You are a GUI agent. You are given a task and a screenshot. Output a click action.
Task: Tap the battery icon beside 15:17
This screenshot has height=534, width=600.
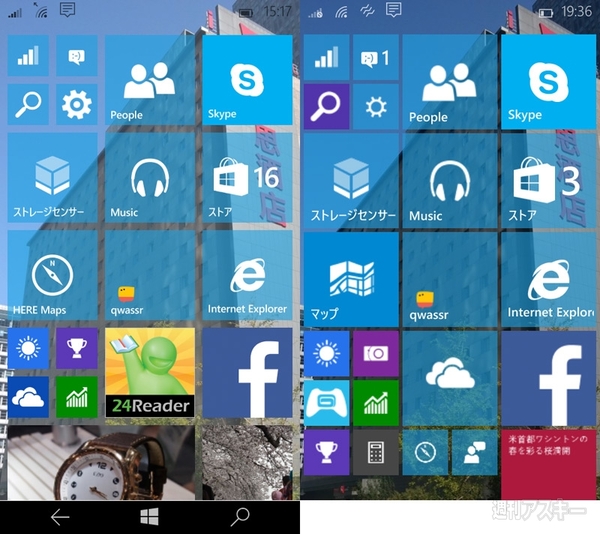click(x=246, y=13)
